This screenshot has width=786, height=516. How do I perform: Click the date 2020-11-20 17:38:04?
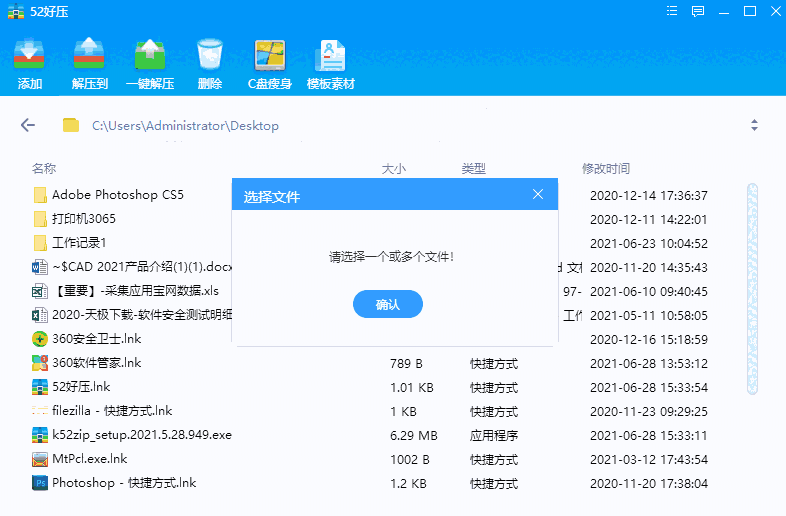click(x=649, y=484)
